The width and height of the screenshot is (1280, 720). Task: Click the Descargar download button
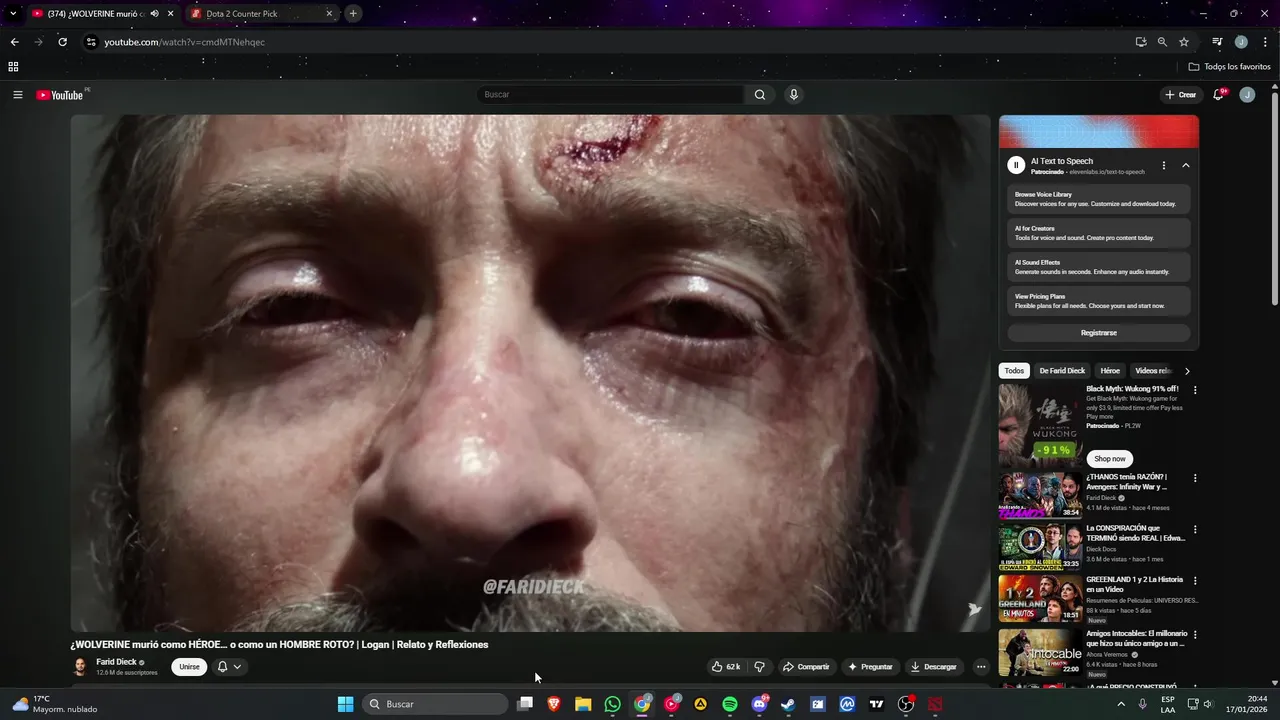click(x=933, y=667)
